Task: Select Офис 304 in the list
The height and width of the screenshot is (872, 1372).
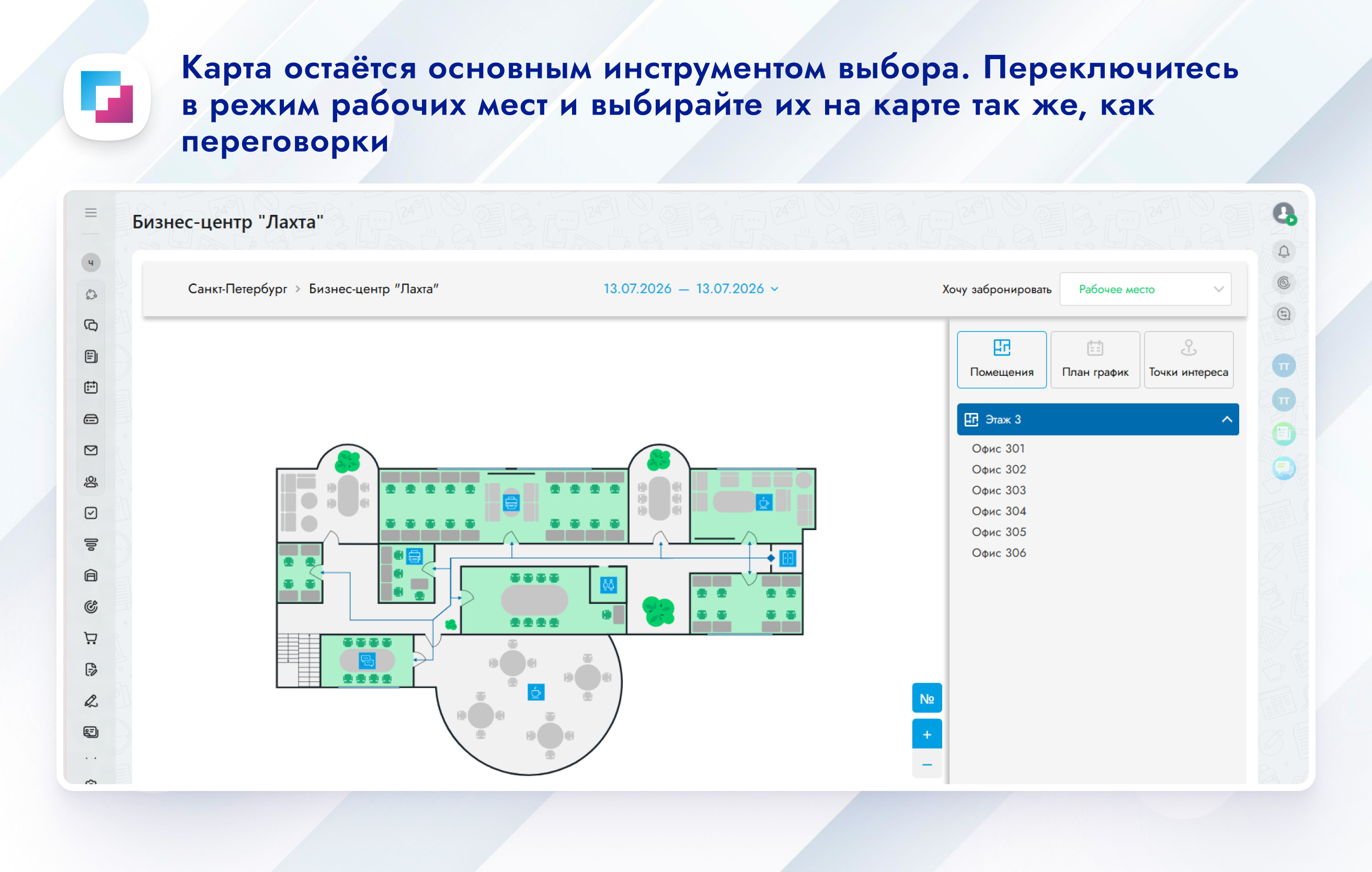Action: point(998,511)
